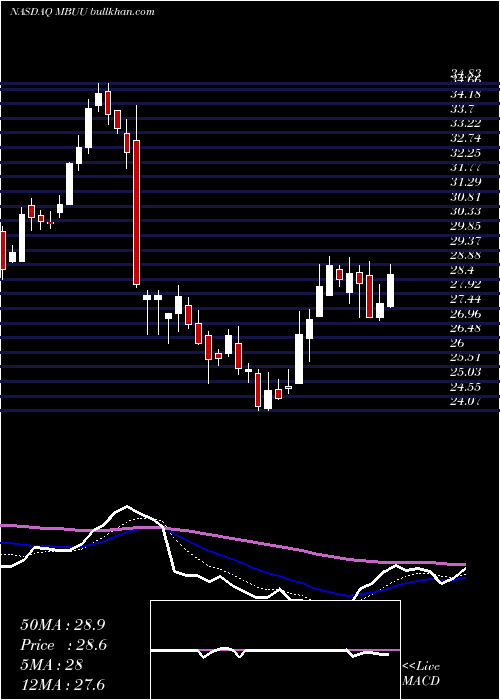Select the 33.22 price level label
This screenshot has height=700, width=500.
point(465,124)
